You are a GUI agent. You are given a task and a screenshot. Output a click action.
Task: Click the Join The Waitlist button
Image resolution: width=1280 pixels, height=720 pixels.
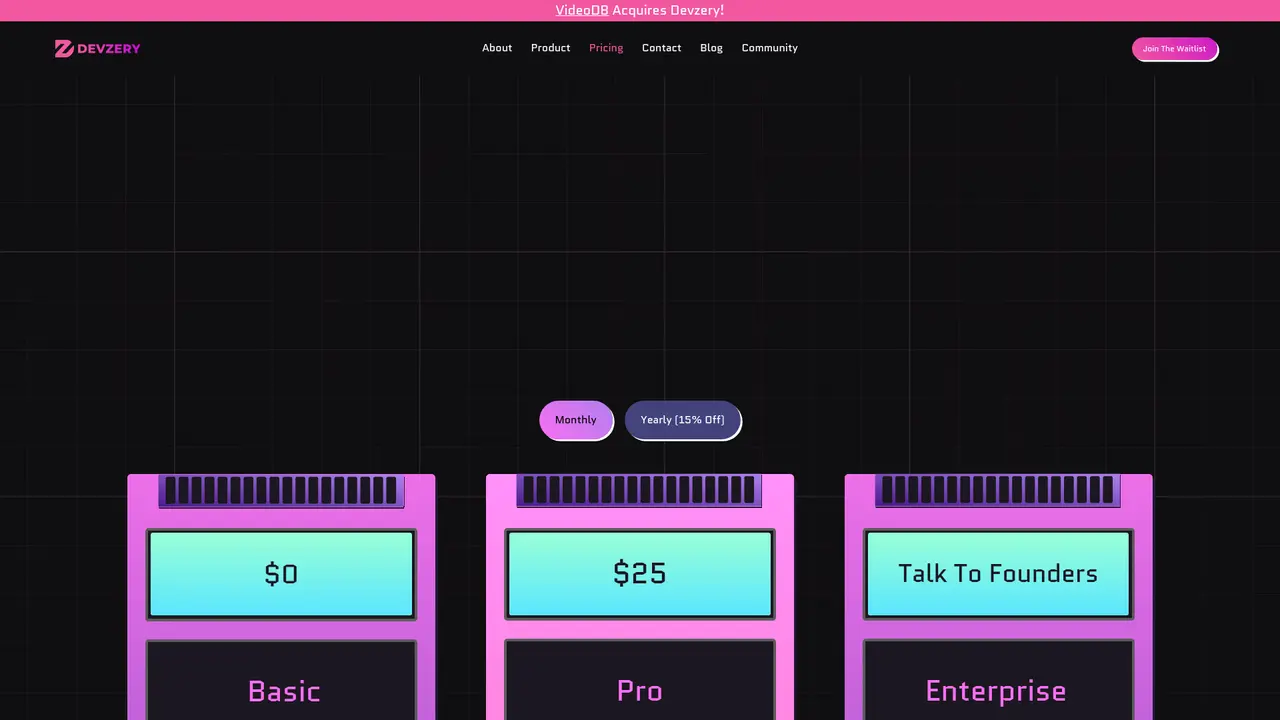(x=1175, y=49)
